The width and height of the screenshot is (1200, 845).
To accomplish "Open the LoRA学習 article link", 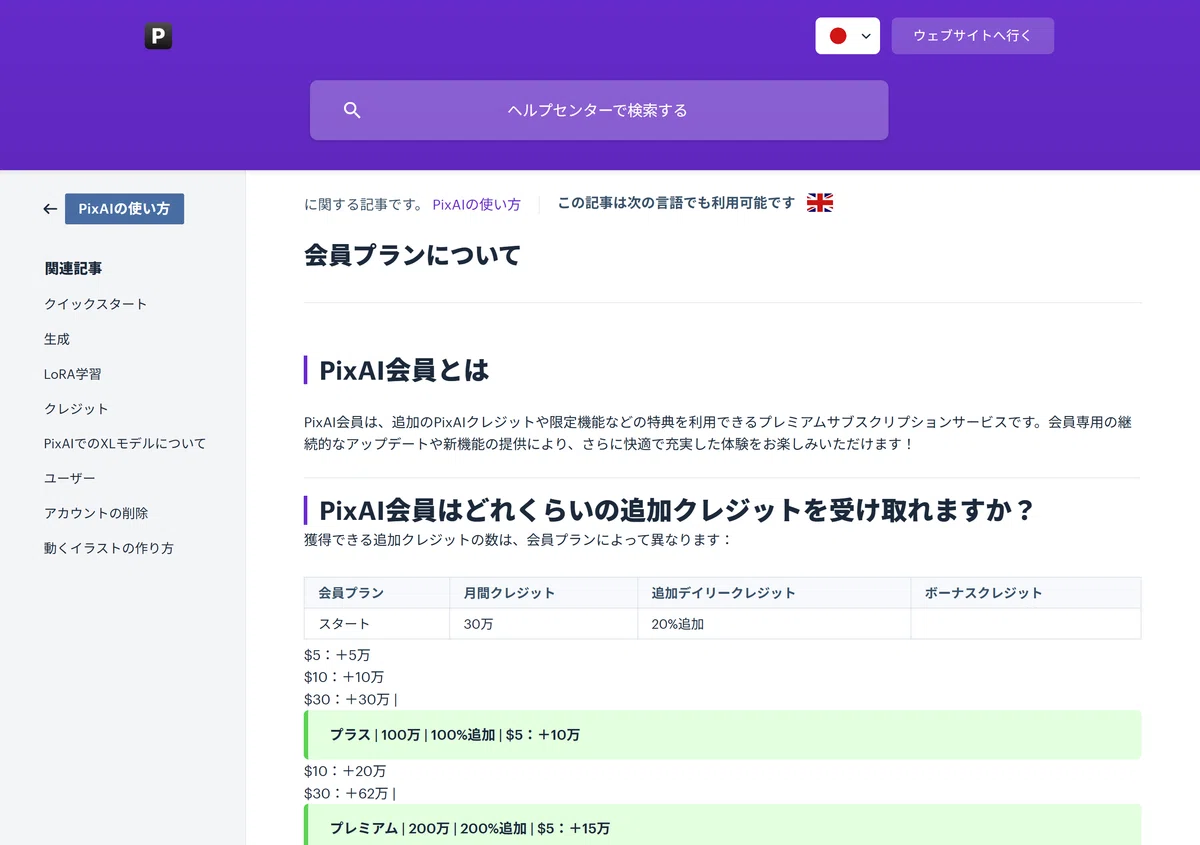I will pyautogui.click(x=73, y=374).
